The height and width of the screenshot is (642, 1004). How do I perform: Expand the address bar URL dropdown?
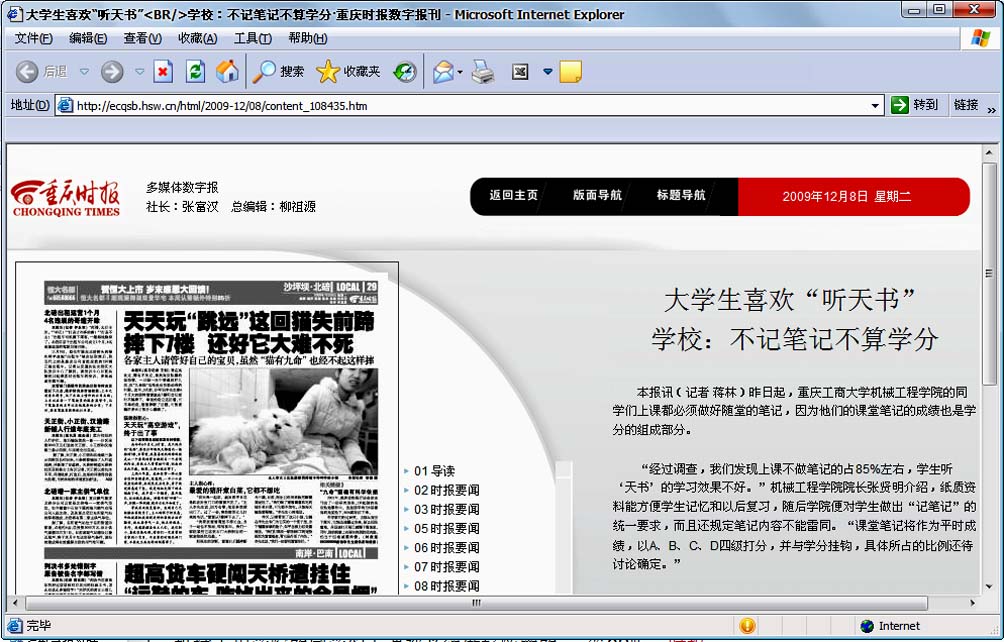point(876,105)
